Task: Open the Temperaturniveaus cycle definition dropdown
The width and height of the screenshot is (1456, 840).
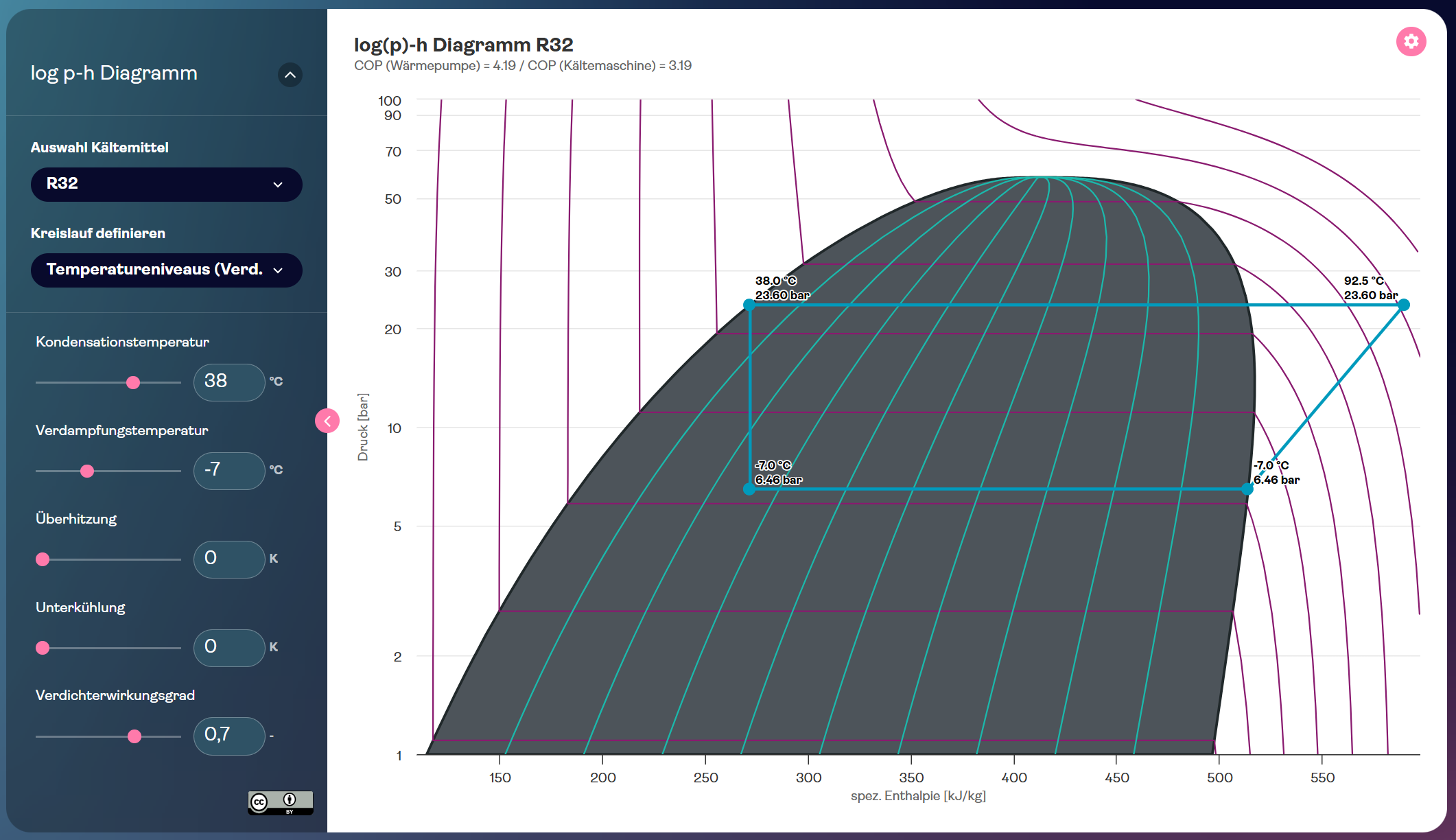Action: pos(166,270)
